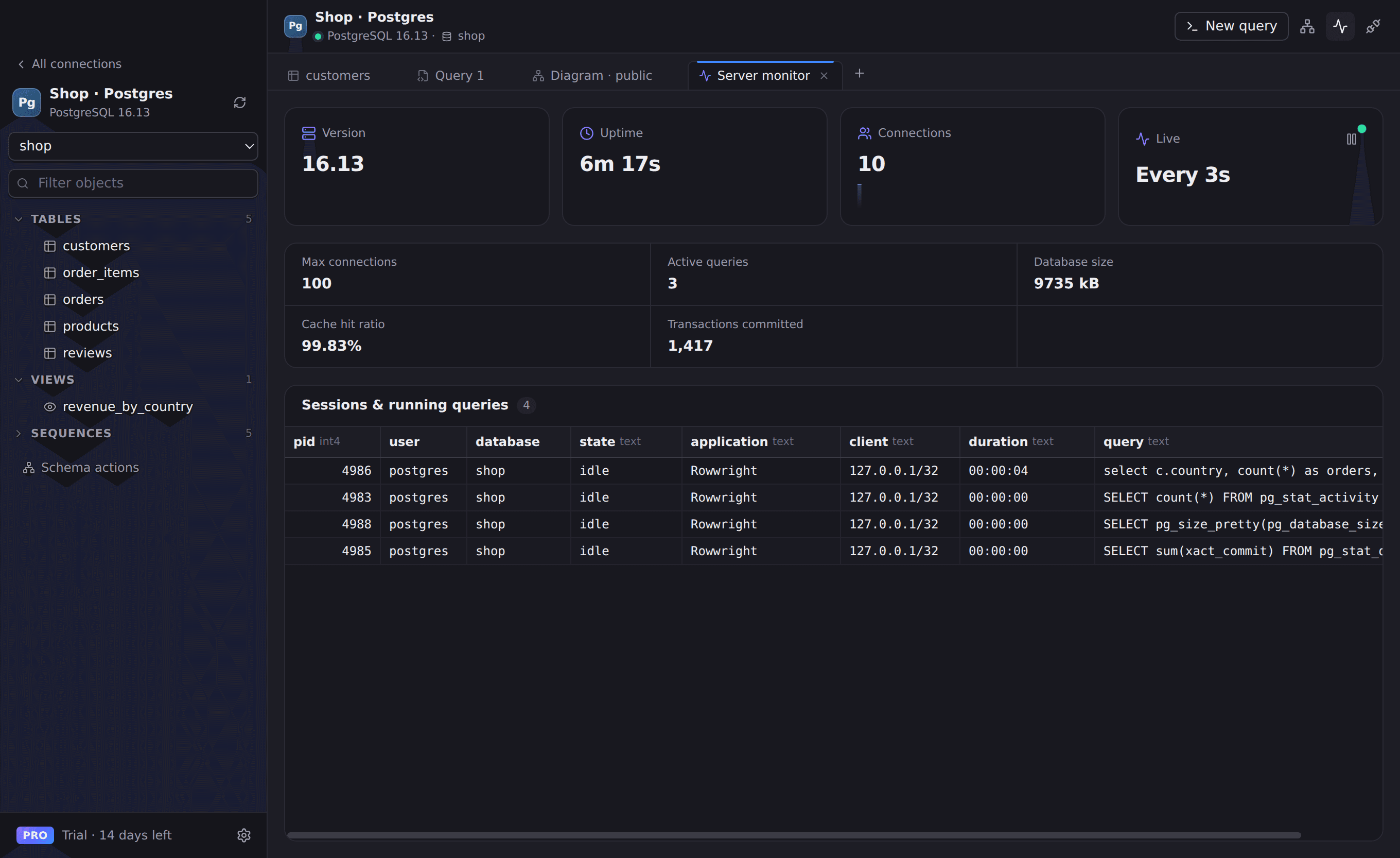The height and width of the screenshot is (858, 1400).
Task: Click the eye icon for revenue_by_country
Action: (x=50, y=406)
